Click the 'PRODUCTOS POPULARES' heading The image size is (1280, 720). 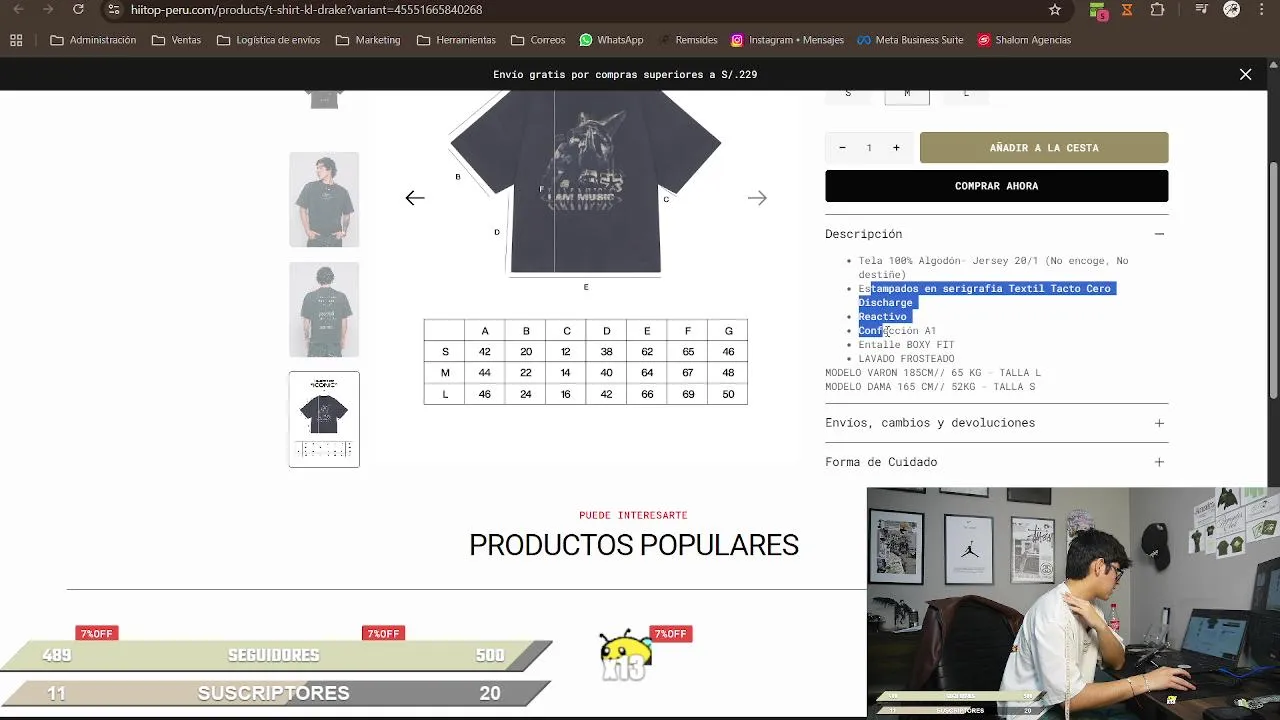coord(634,545)
